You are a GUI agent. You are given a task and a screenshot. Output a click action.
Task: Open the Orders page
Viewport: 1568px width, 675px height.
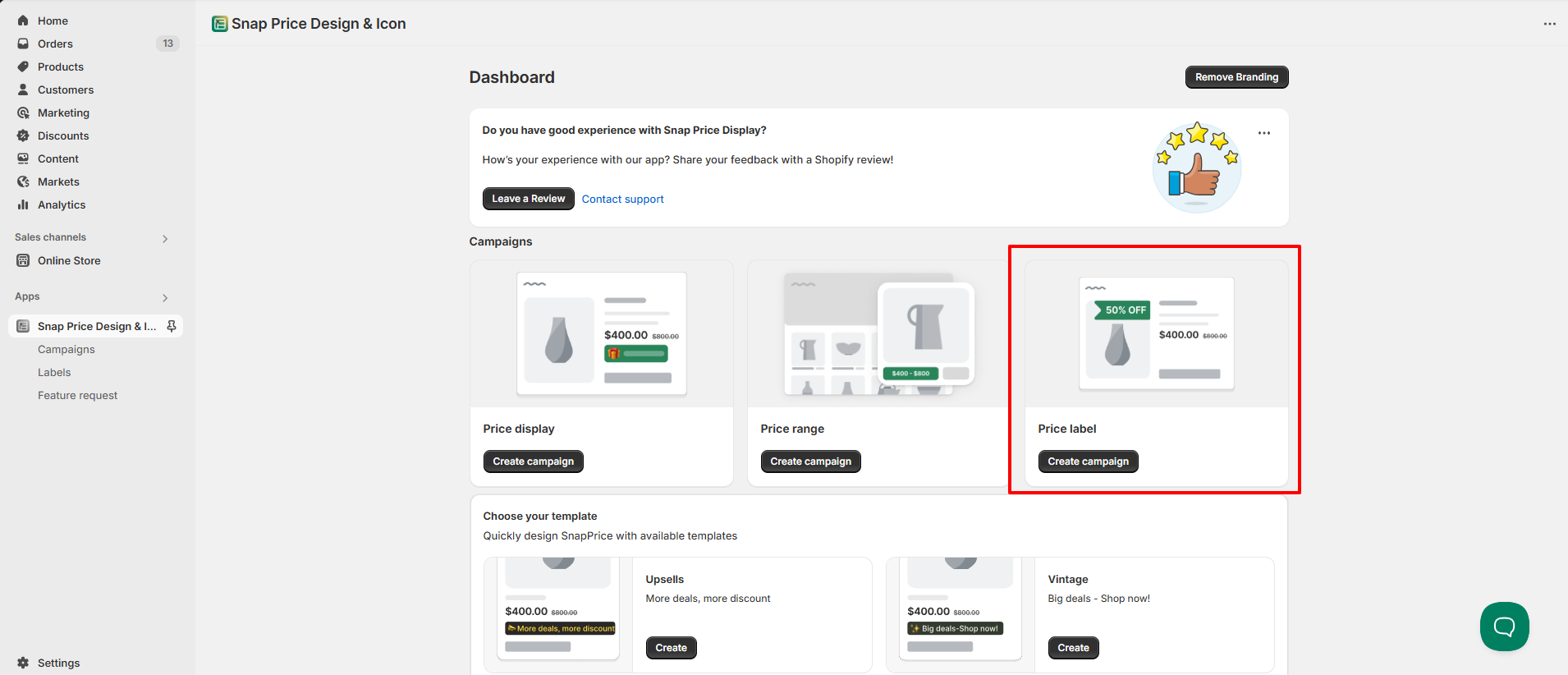point(55,44)
